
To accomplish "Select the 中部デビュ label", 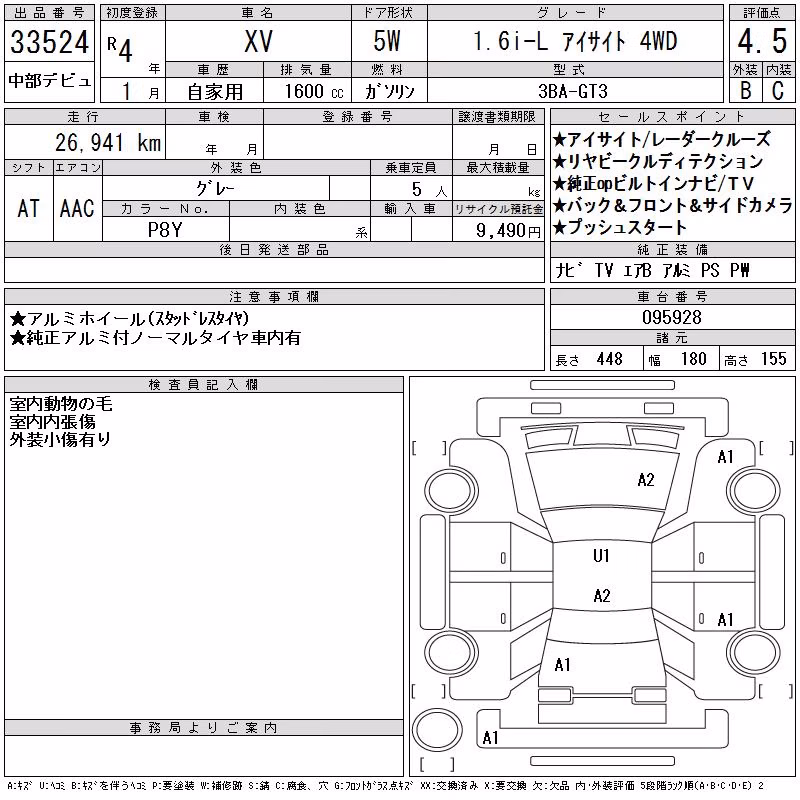I will click(49, 81).
